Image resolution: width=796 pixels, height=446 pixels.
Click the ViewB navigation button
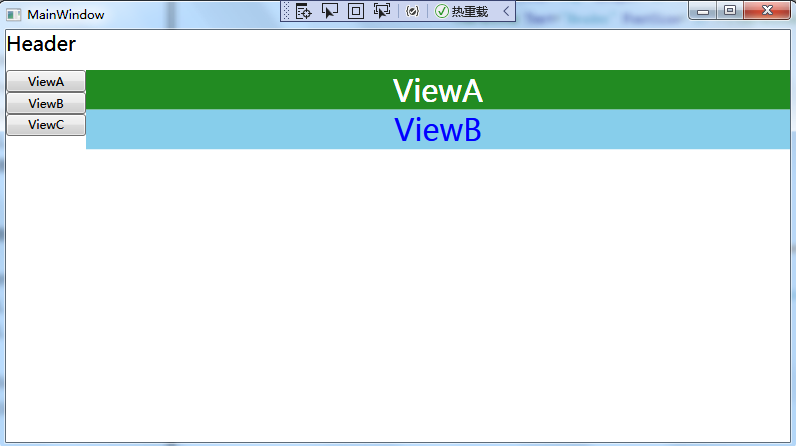[46, 103]
